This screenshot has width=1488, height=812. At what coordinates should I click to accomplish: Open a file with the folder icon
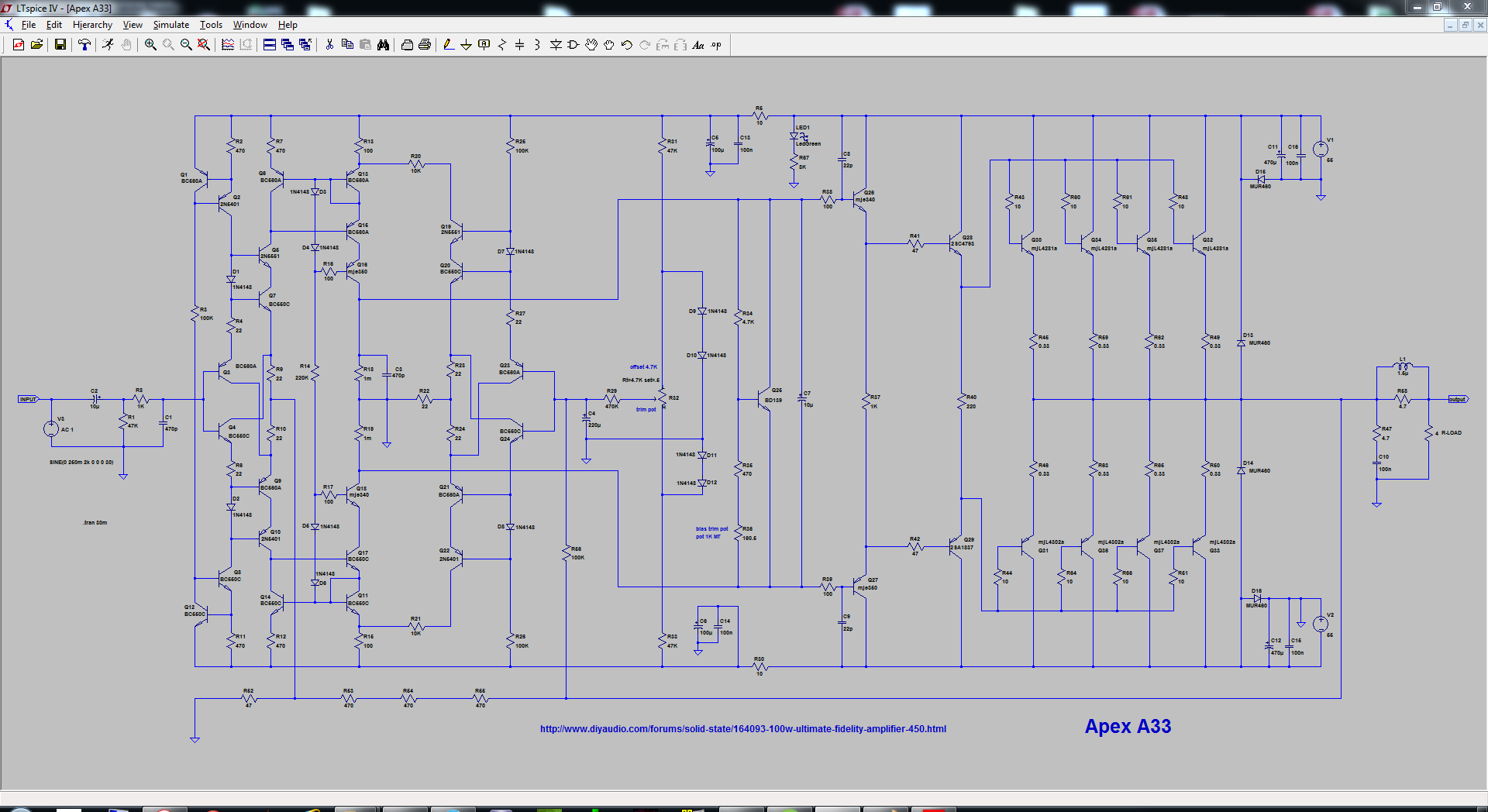coord(36,45)
